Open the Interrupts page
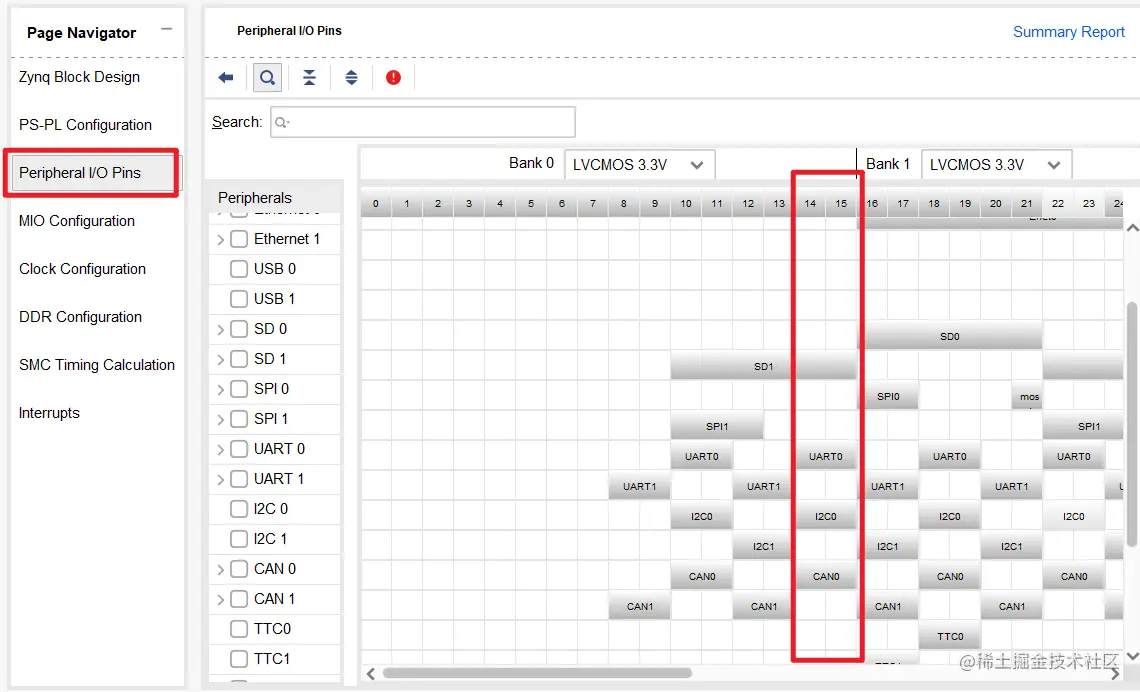 point(49,413)
